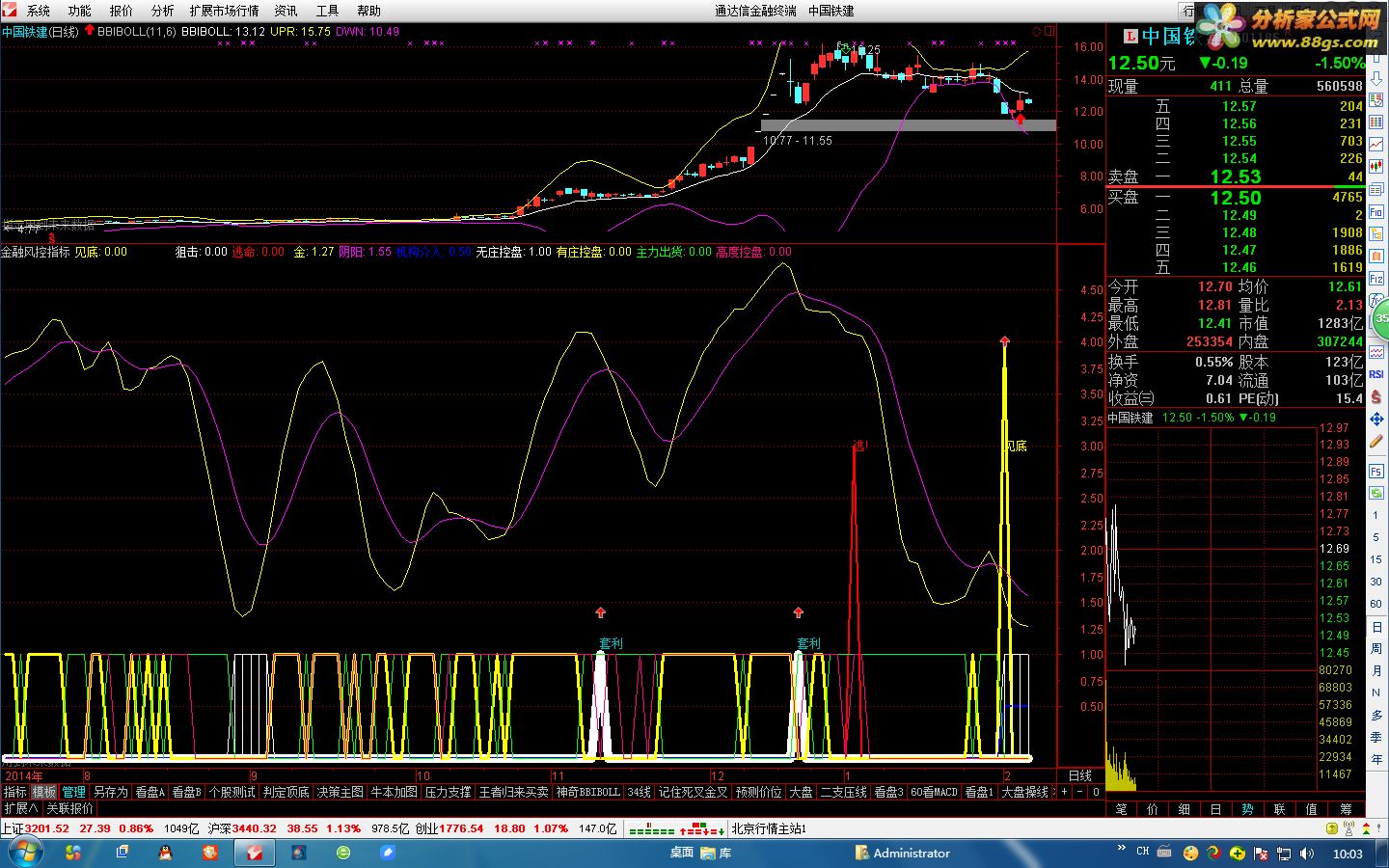The height and width of the screenshot is (868, 1389).
Task: Click the candlestick chart sidebar icon
Action: coord(1376,166)
